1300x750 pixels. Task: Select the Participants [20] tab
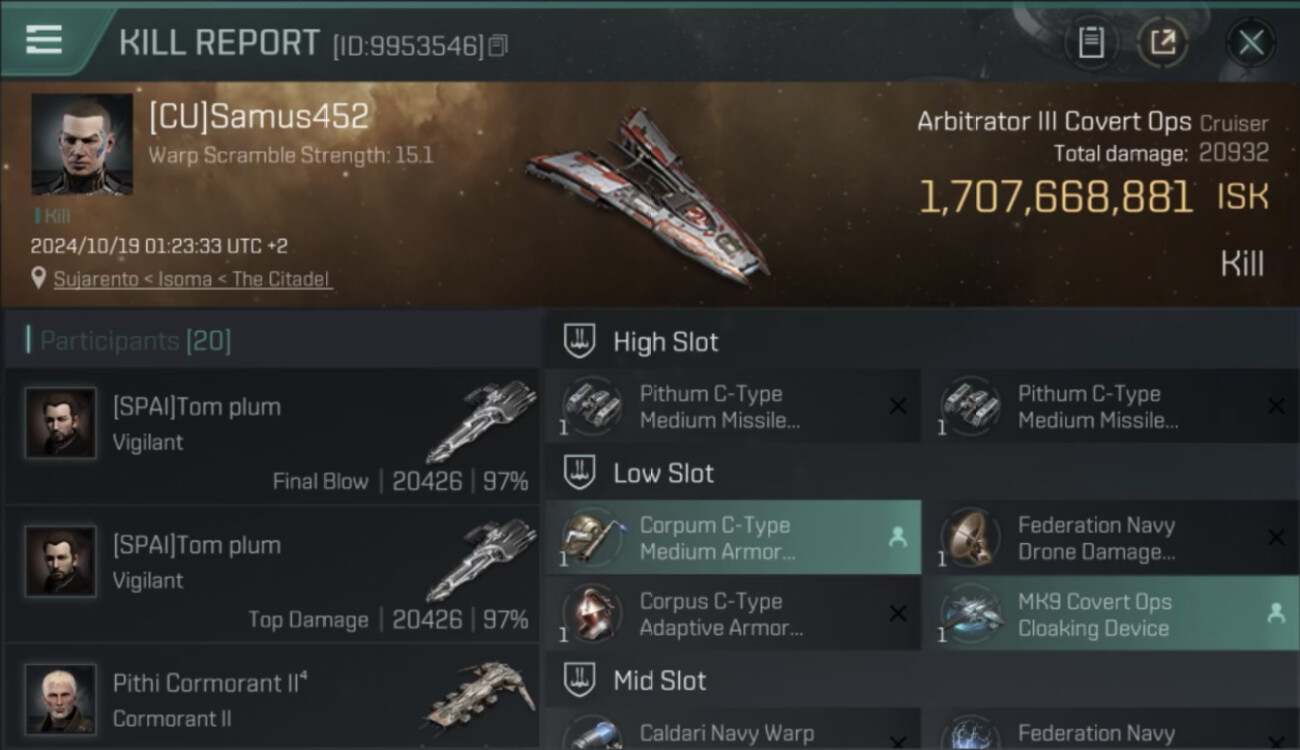pos(133,341)
